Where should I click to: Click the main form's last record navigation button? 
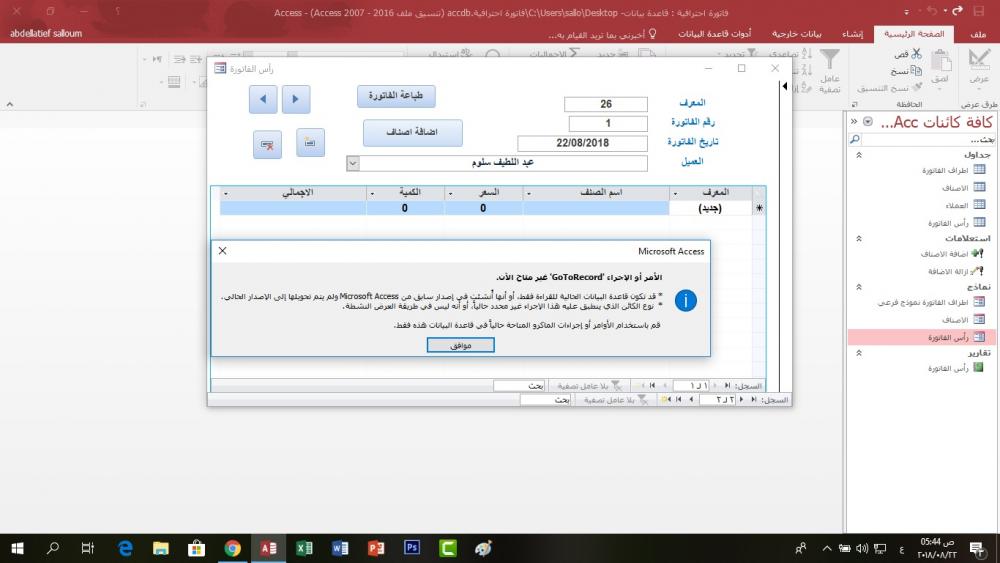coord(679,400)
